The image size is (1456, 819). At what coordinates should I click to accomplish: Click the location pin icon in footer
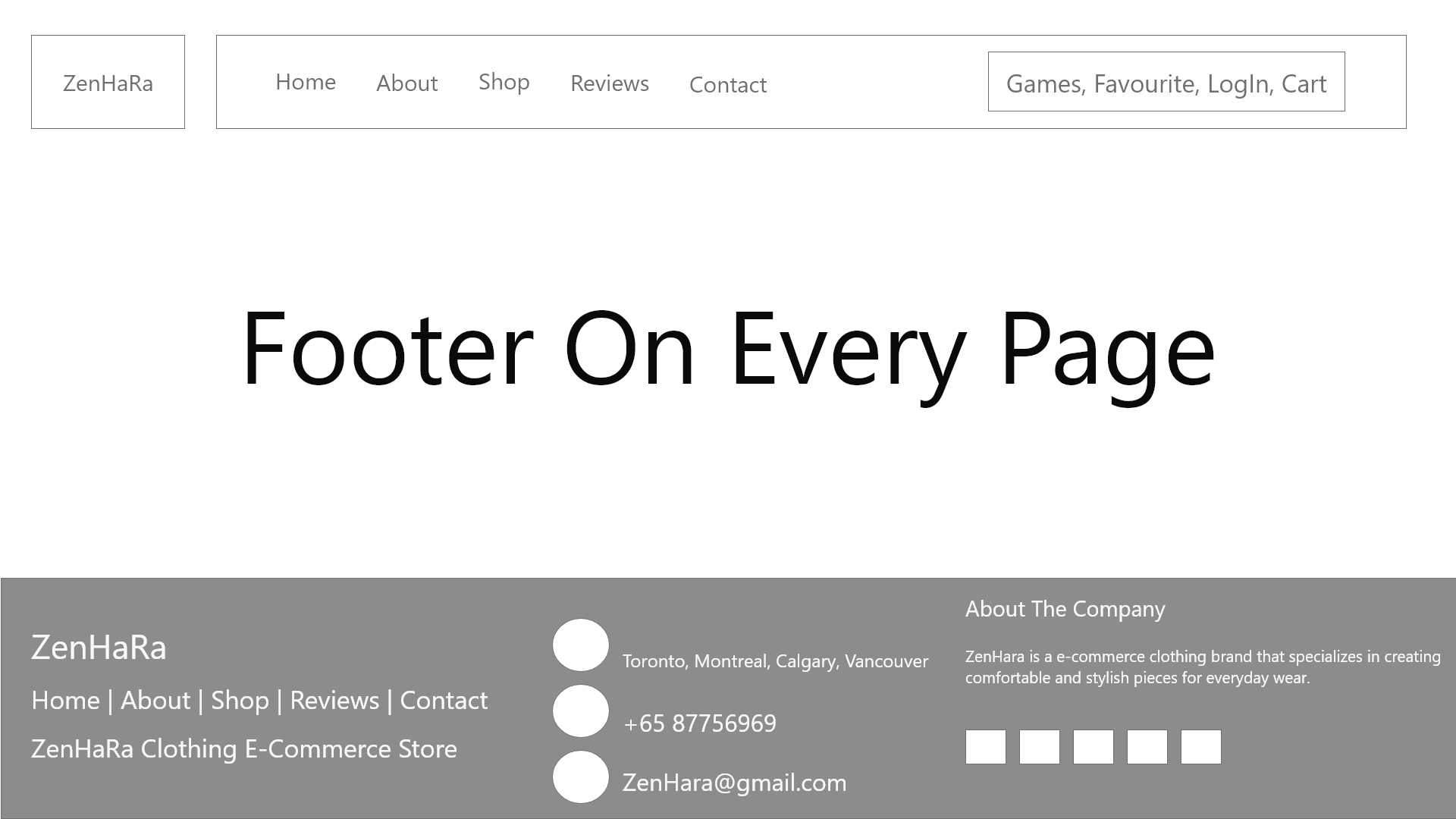pos(581,645)
